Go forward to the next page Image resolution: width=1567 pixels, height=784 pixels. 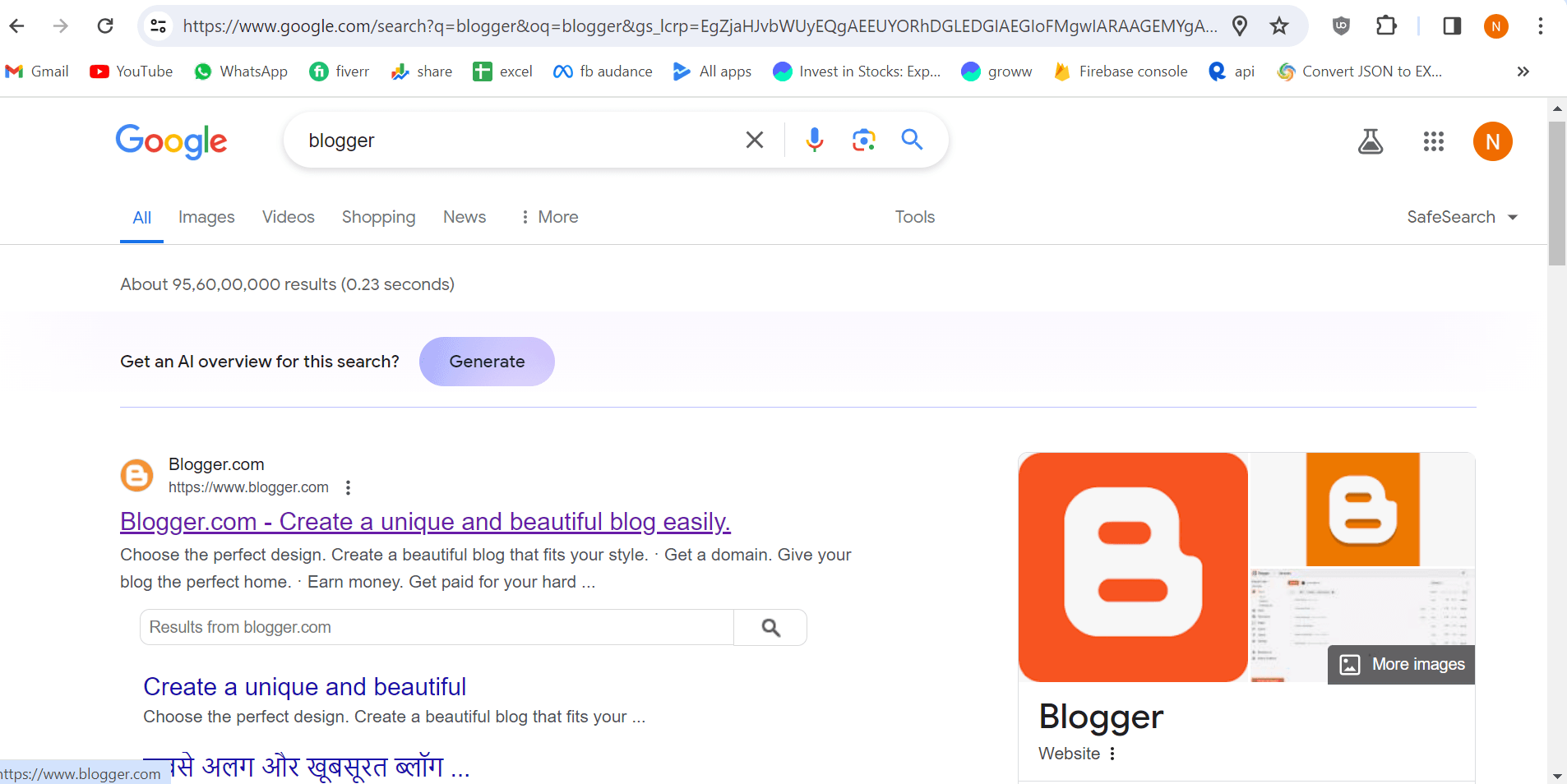pos(61,26)
